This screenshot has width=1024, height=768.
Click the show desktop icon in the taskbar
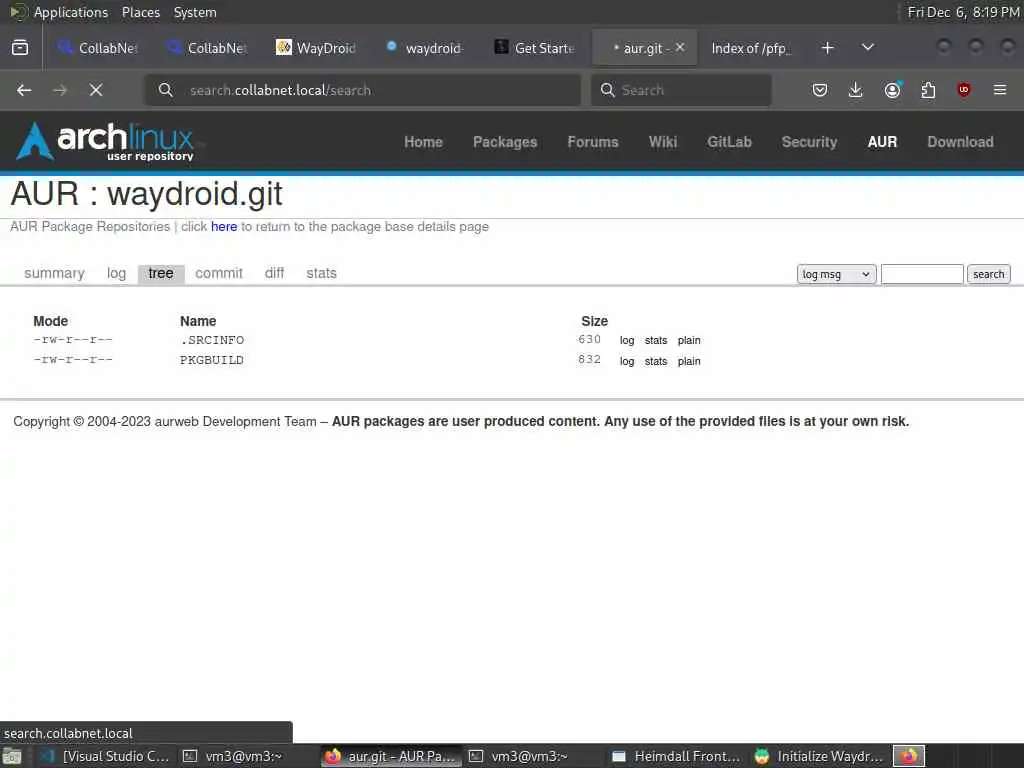[x=12, y=756]
